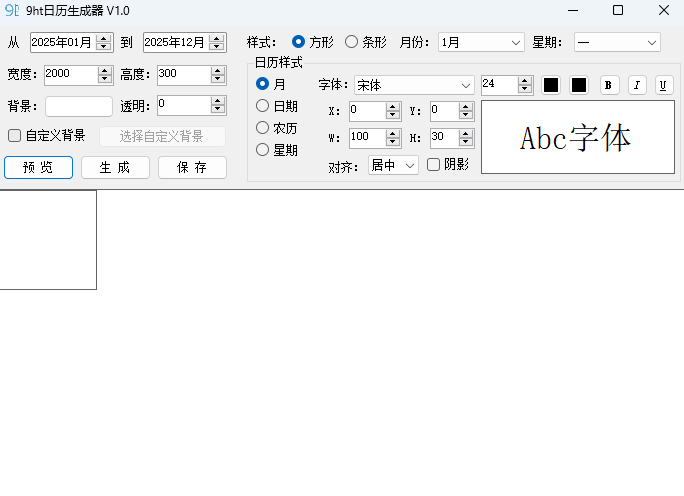This screenshot has height=496, width=684.
Task: Pick second black color swatch
Action: click(x=579, y=86)
